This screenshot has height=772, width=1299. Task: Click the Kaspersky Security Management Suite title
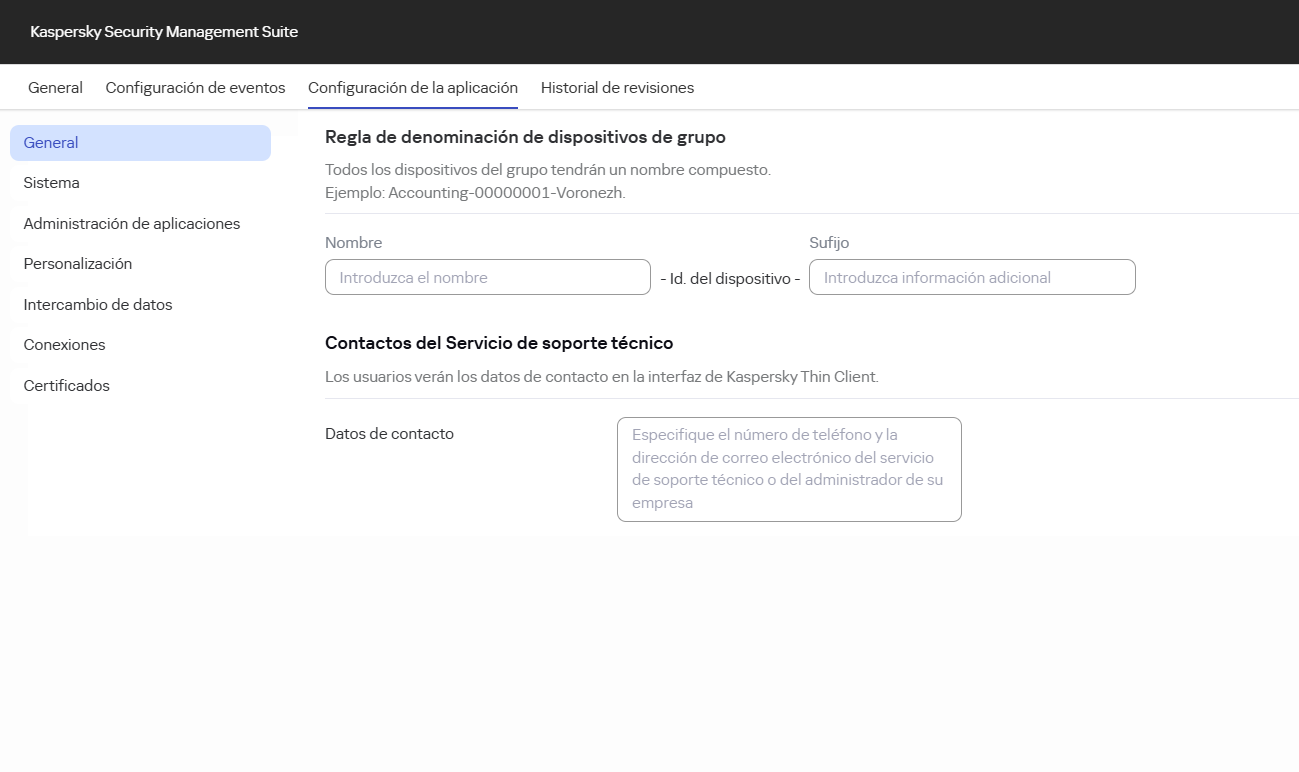(x=163, y=32)
